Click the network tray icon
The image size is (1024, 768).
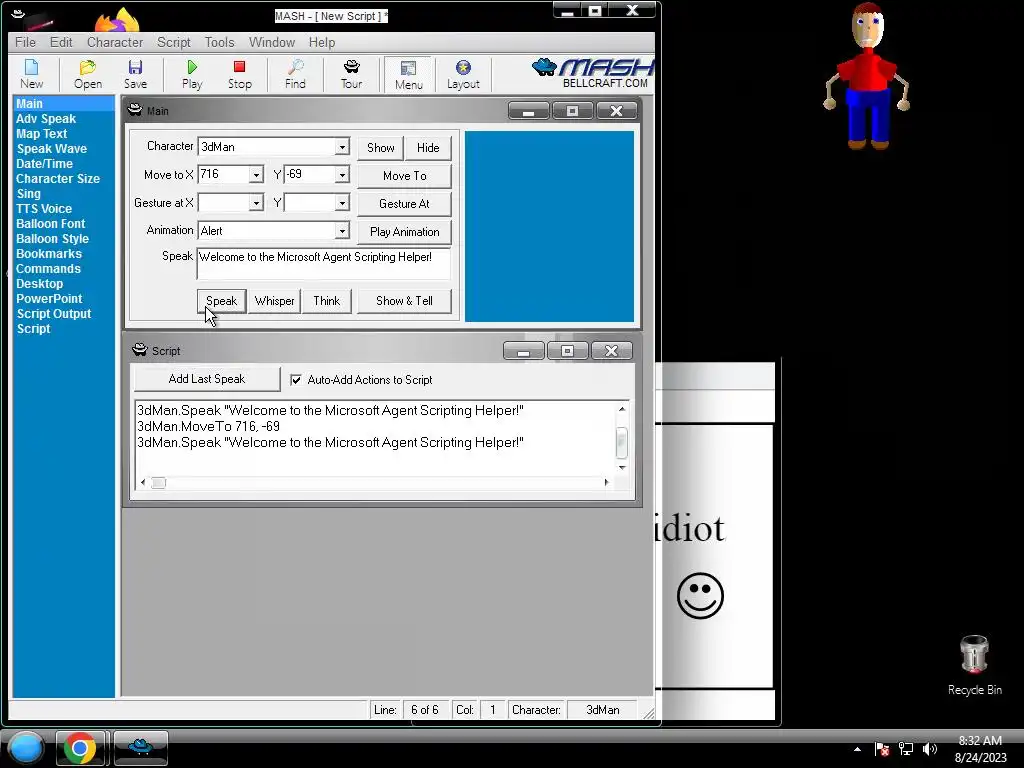(906, 749)
